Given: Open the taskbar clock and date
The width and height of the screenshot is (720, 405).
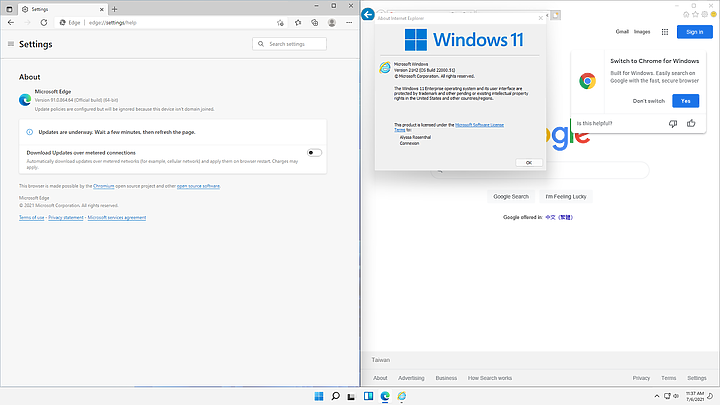Looking at the screenshot, I should pos(695,396).
